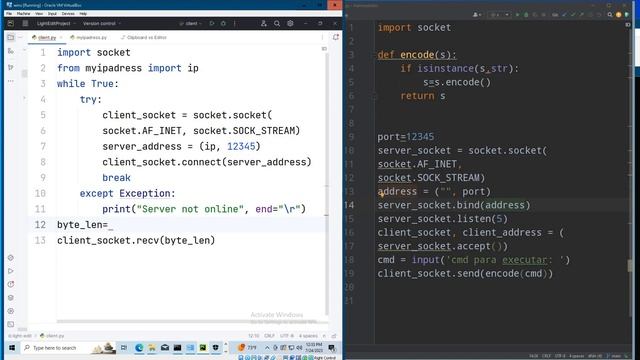Click the 'import socket' line in client.py

pos(94,53)
